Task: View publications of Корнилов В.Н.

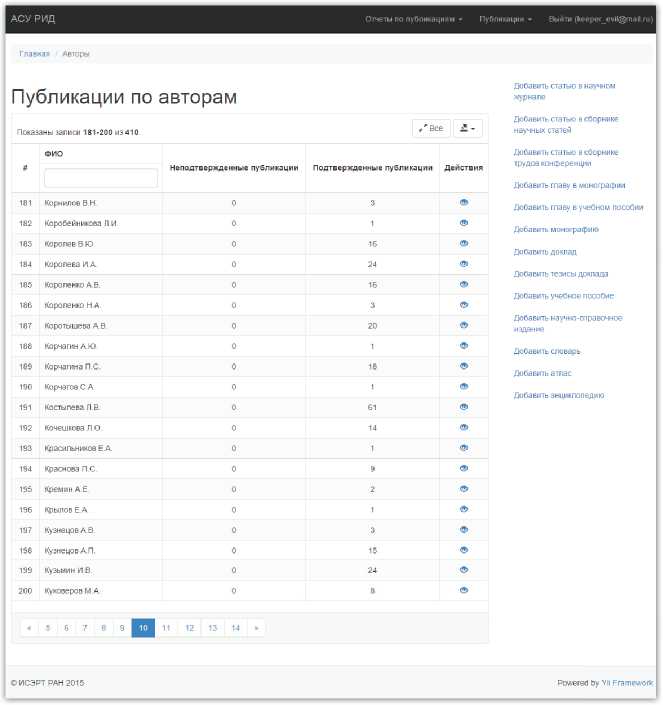Action: [x=464, y=202]
